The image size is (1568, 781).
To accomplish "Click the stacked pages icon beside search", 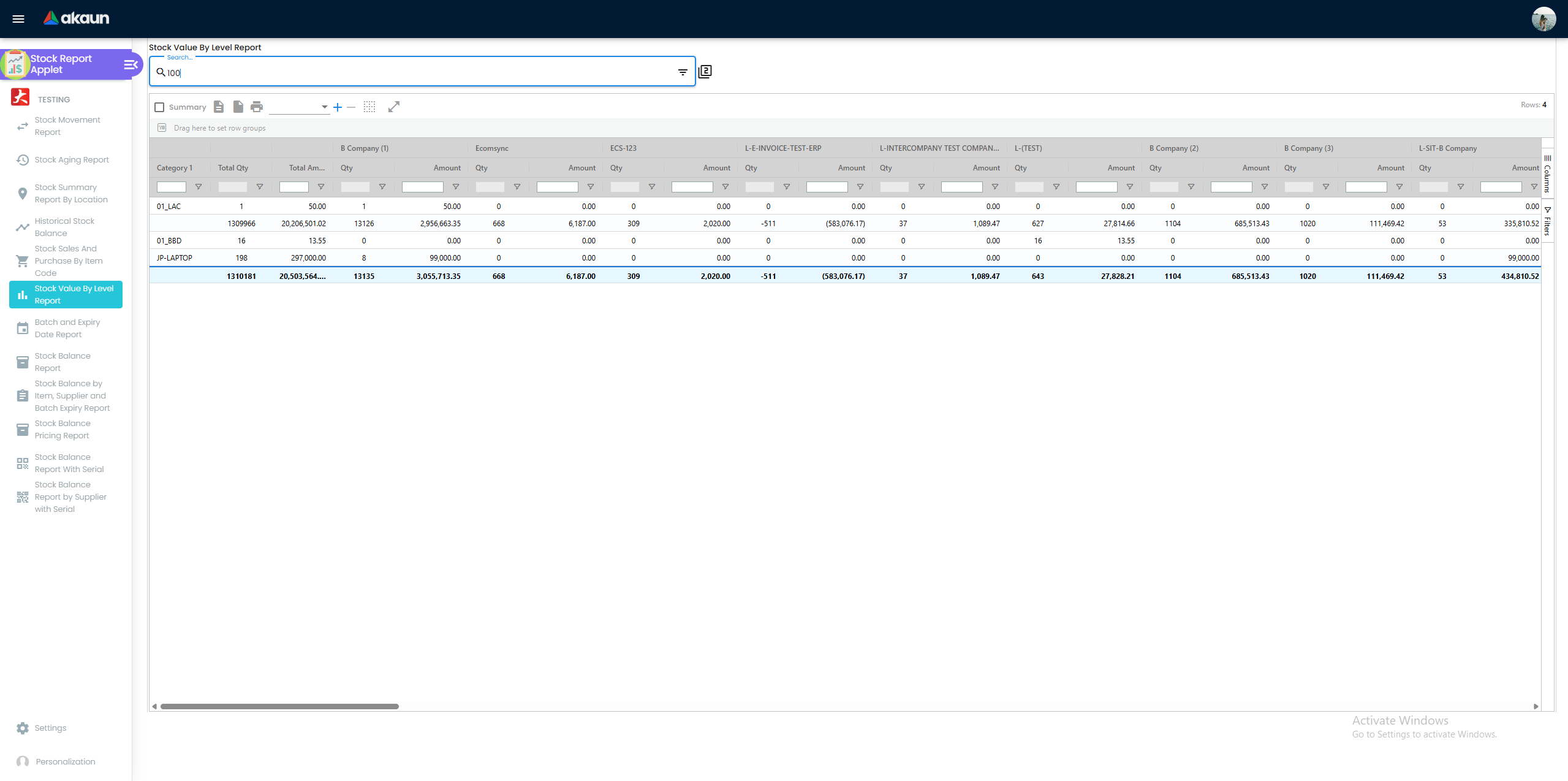I will [x=705, y=72].
